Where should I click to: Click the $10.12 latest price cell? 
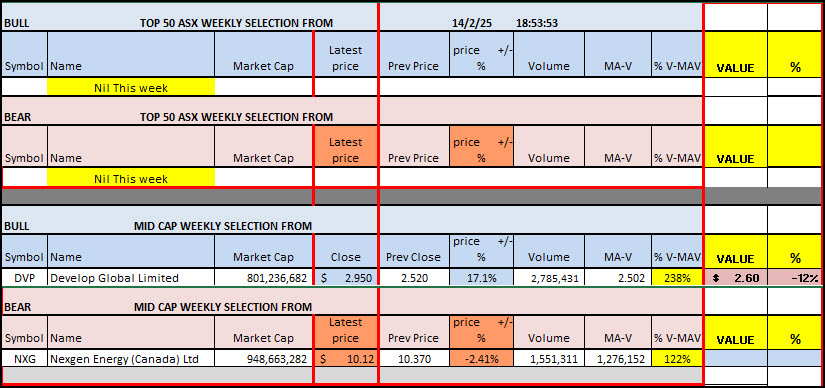(x=346, y=359)
